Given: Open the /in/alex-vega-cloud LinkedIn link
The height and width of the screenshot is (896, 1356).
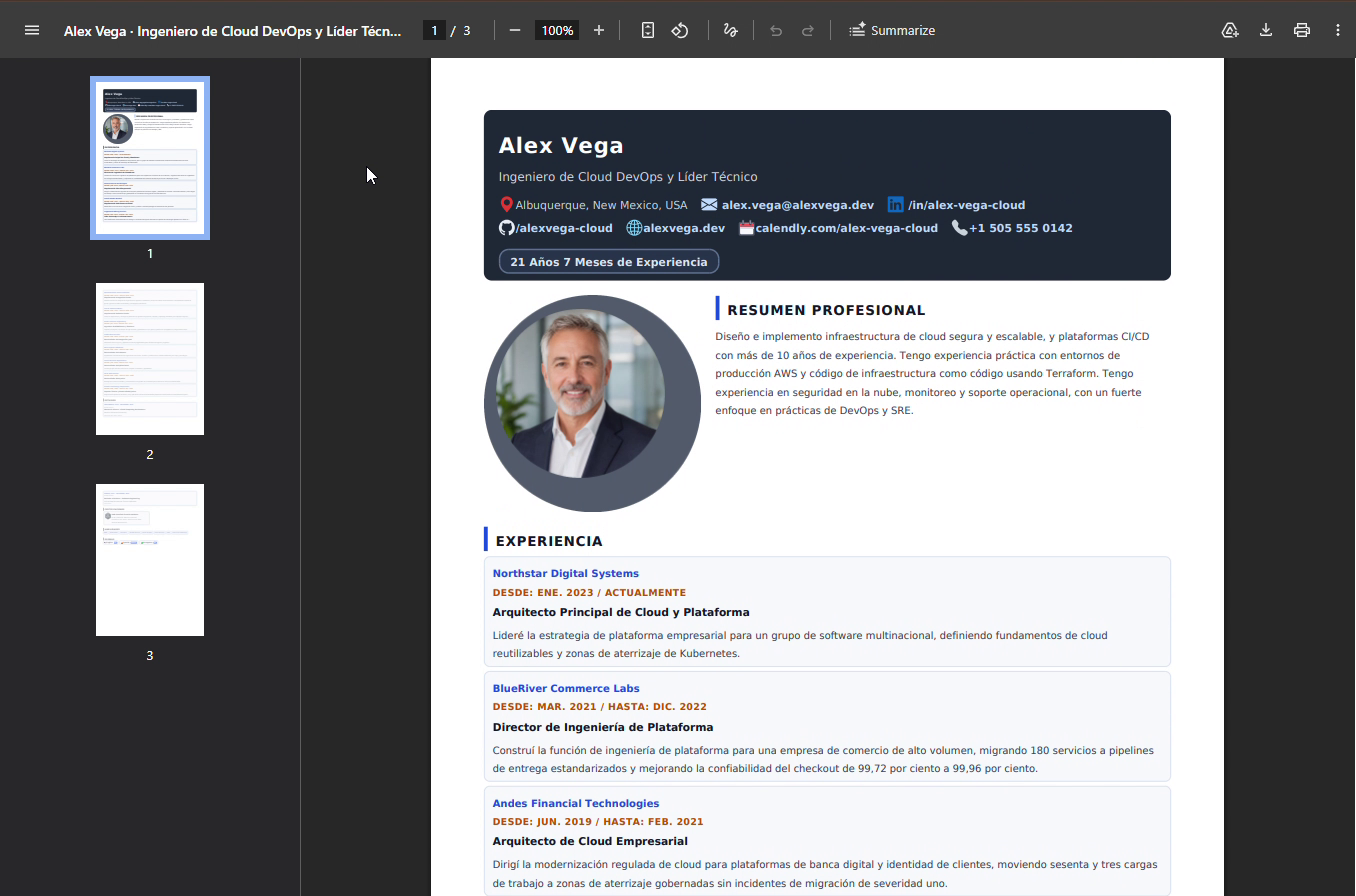Looking at the screenshot, I should (x=966, y=205).
